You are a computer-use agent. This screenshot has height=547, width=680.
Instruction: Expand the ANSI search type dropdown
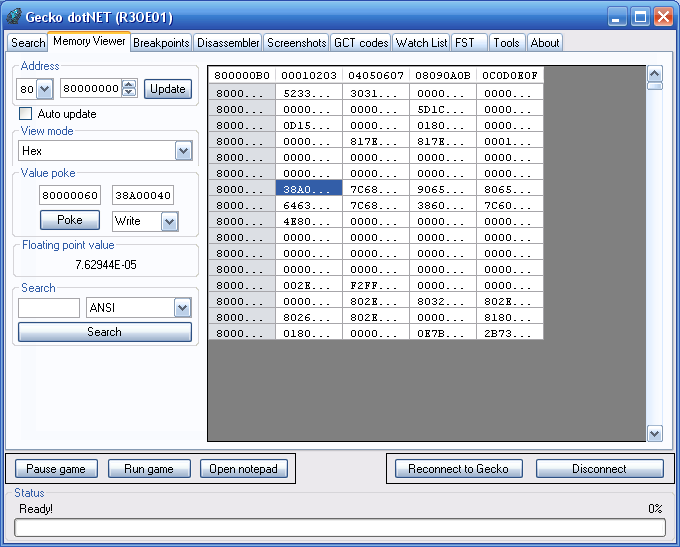click(x=182, y=308)
